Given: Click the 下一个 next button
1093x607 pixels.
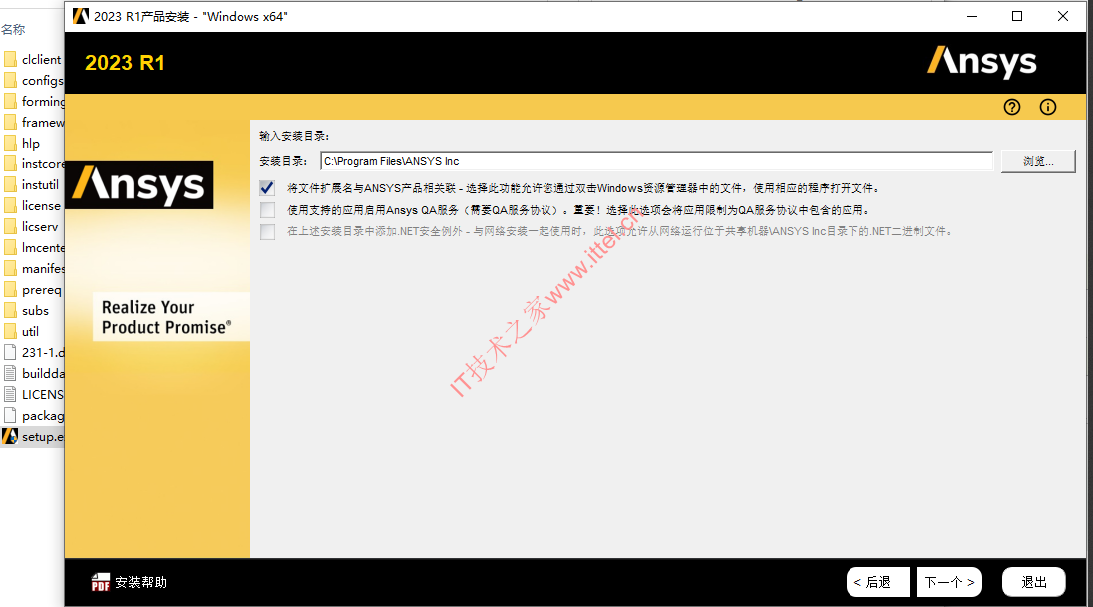Looking at the screenshot, I should [949, 582].
